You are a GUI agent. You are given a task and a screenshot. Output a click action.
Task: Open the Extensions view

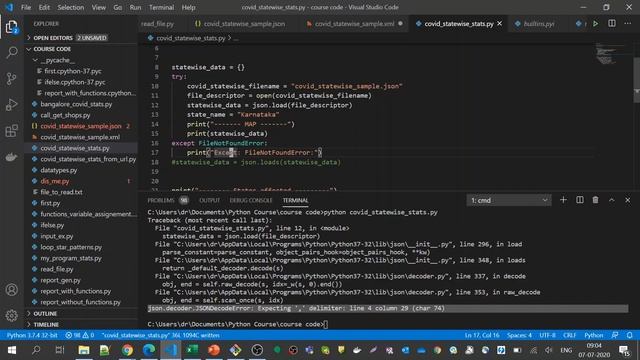[x=12, y=131]
